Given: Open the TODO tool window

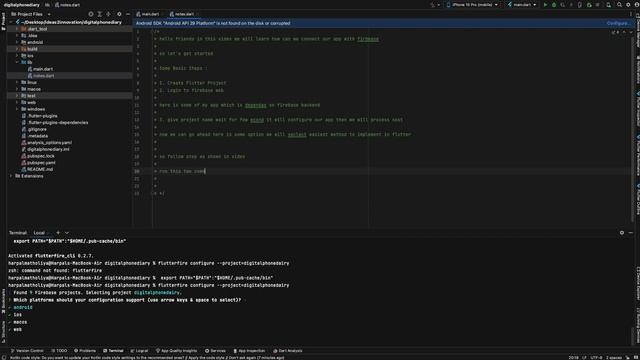Looking at the screenshot, I should (59, 351).
